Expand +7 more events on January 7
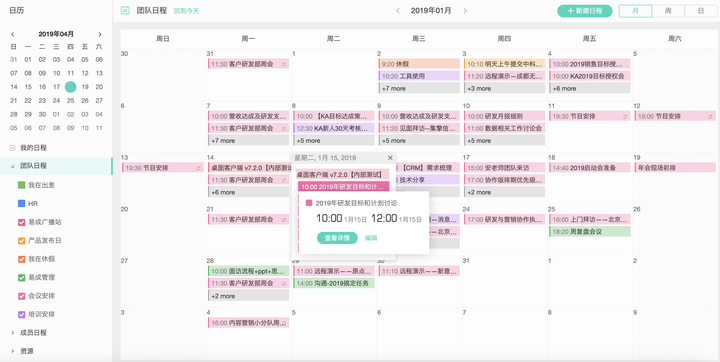The image size is (720, 362). pyautogui.click(x=248, y=140)
